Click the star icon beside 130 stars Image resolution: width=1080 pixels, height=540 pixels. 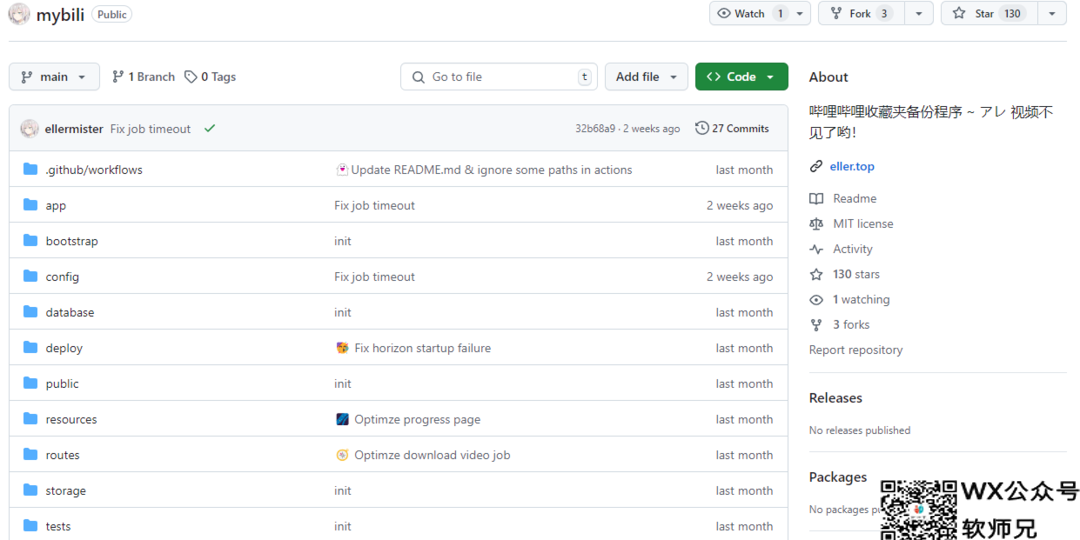pyautogui.click(x=816, y=274)
